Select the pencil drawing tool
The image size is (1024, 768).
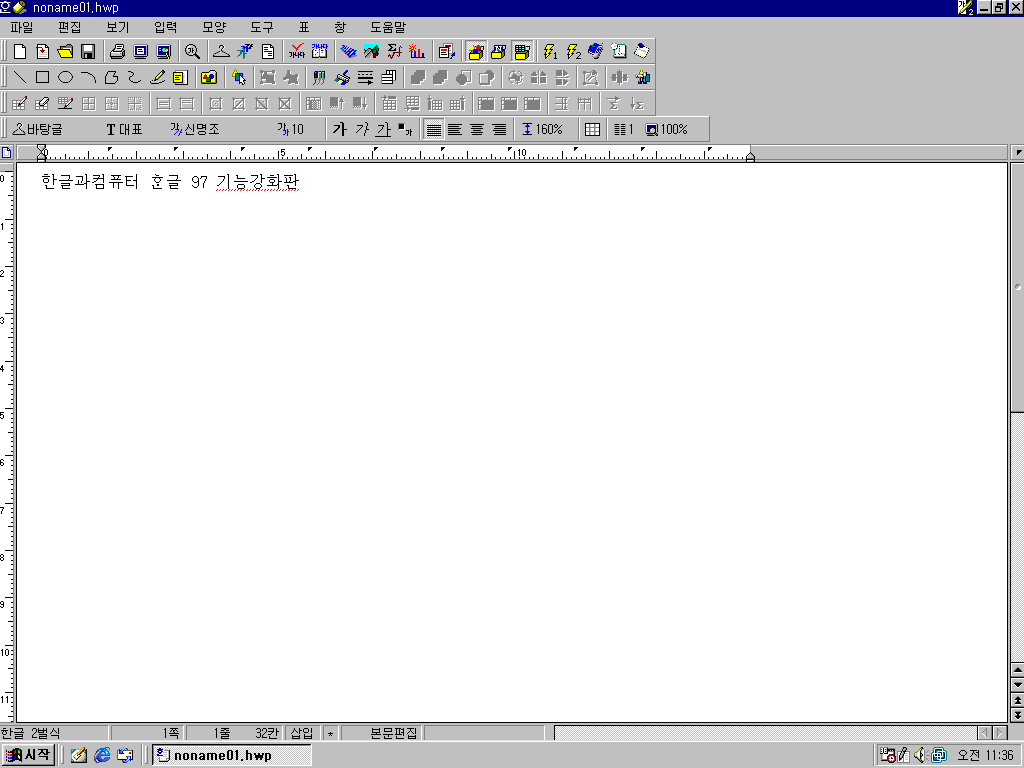pyautogui.click(x=157, y=78)
